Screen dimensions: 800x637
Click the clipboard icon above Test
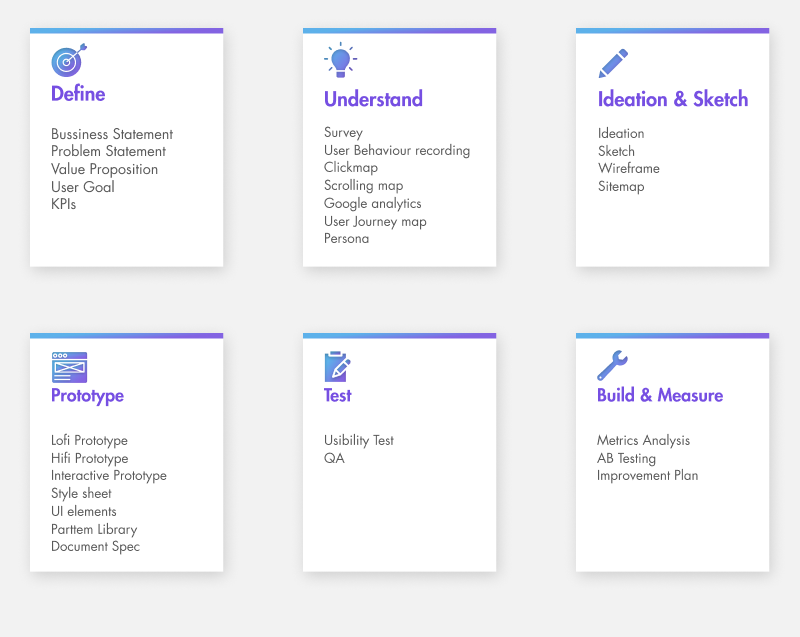pos(337,366)
